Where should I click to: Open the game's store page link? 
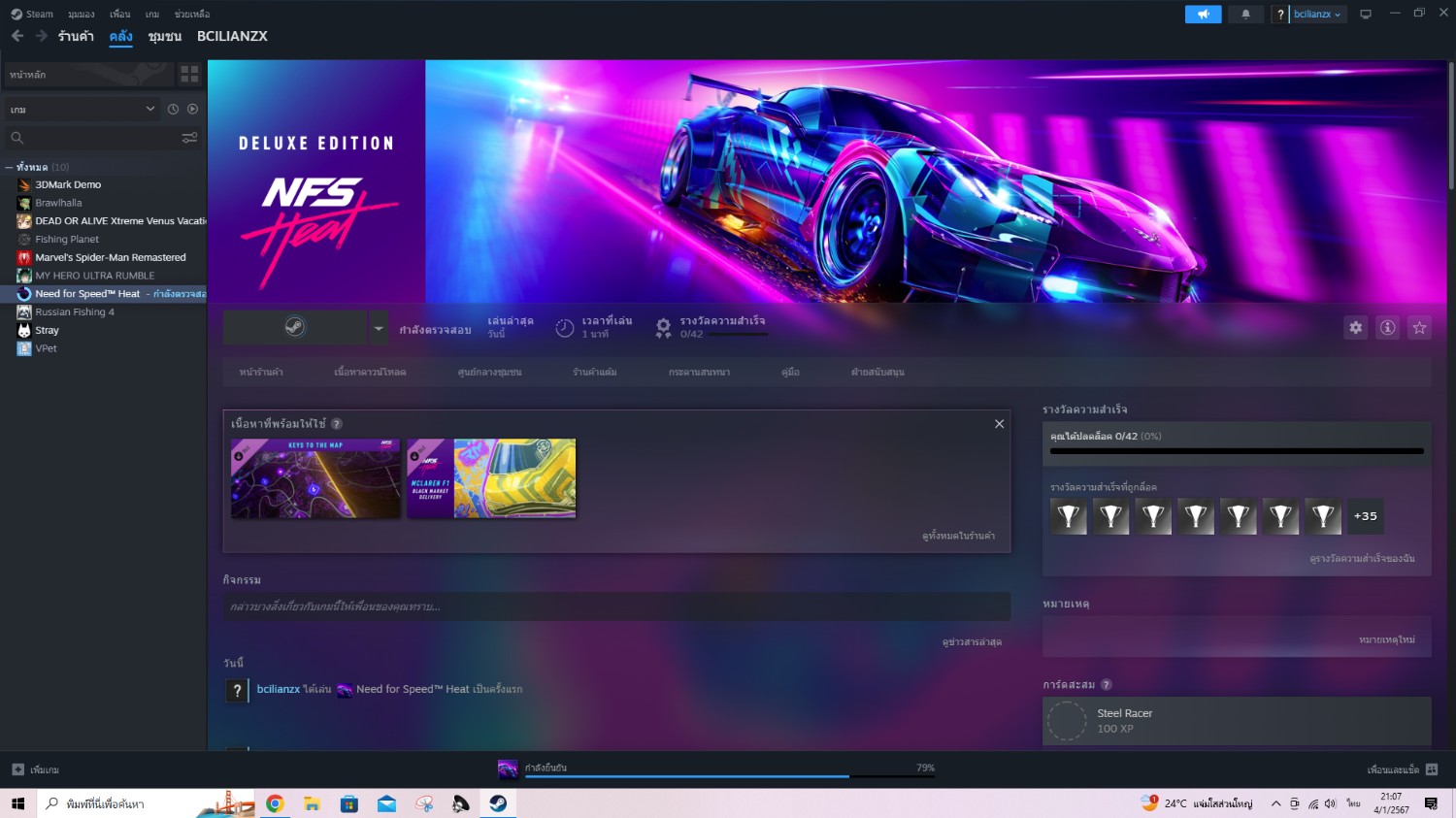(261, 372)
